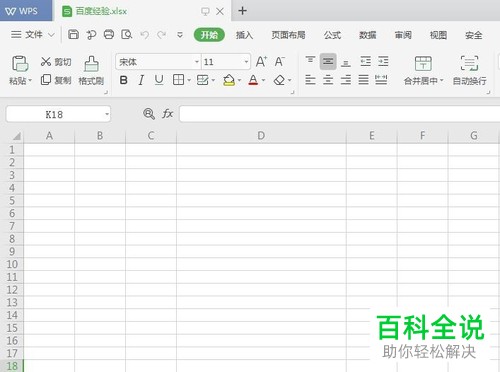Open the font size dropdown showing 11
The height and width of the screenshot is (372, 500).
(246, 62)
